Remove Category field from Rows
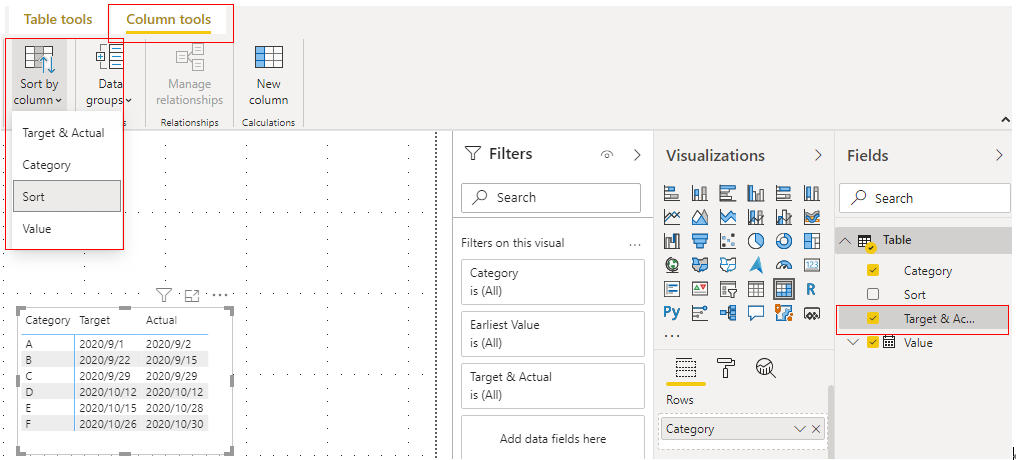Screen dimensions: 1016x460 [x=816, y=429]
